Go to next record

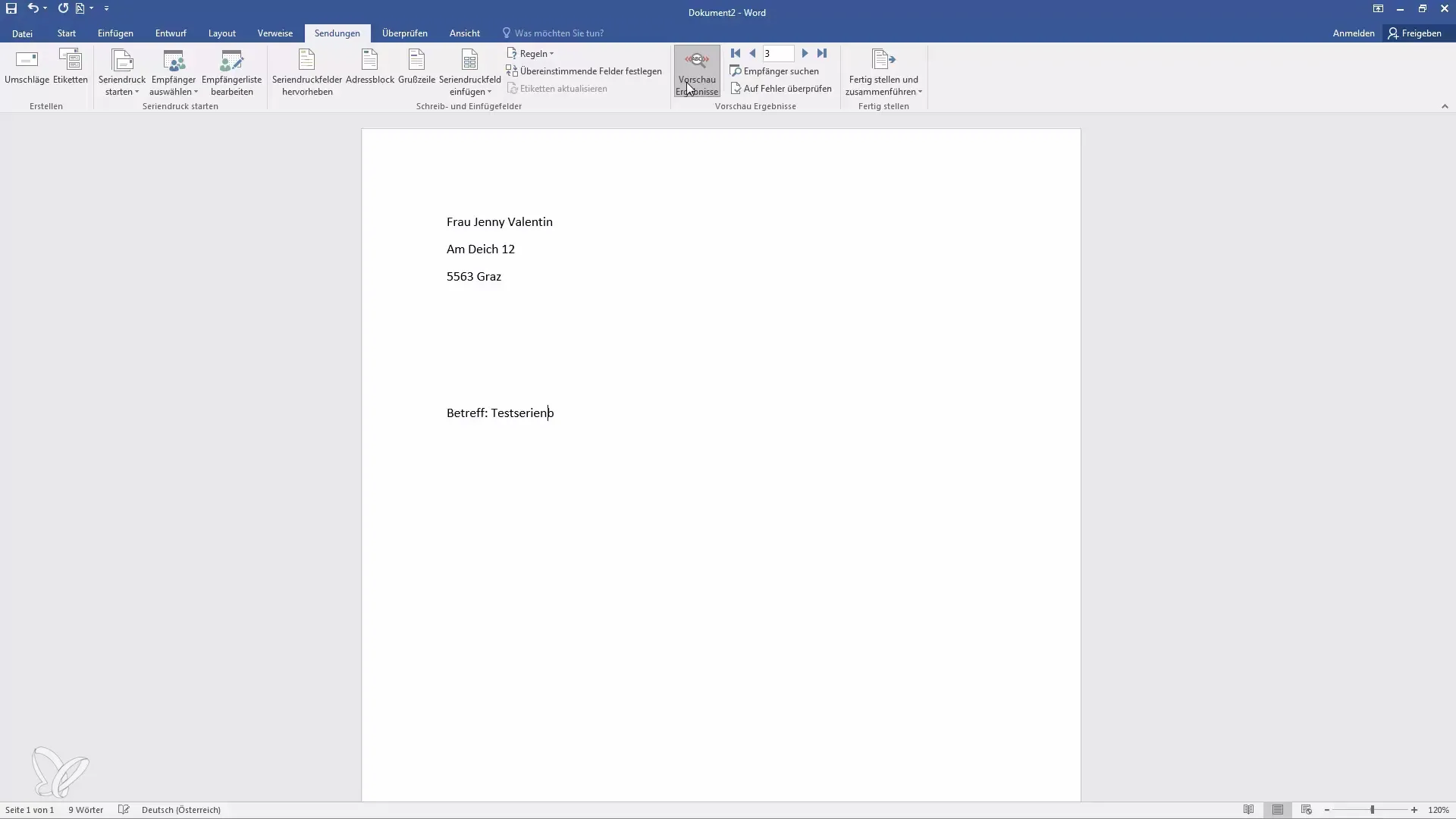805,53
